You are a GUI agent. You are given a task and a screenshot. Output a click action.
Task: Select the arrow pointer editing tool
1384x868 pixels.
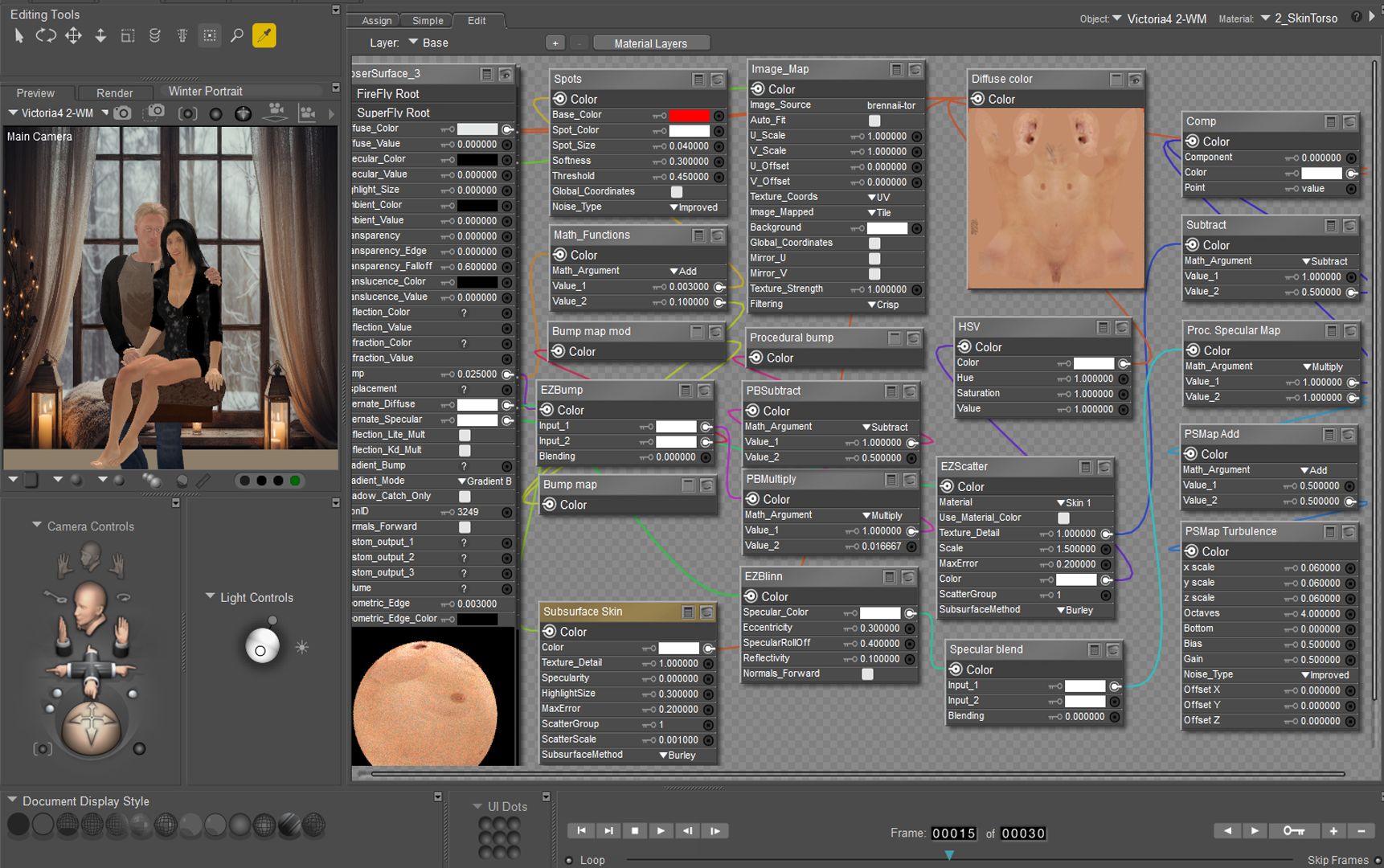pyautogui.click(x=19, y=35)
